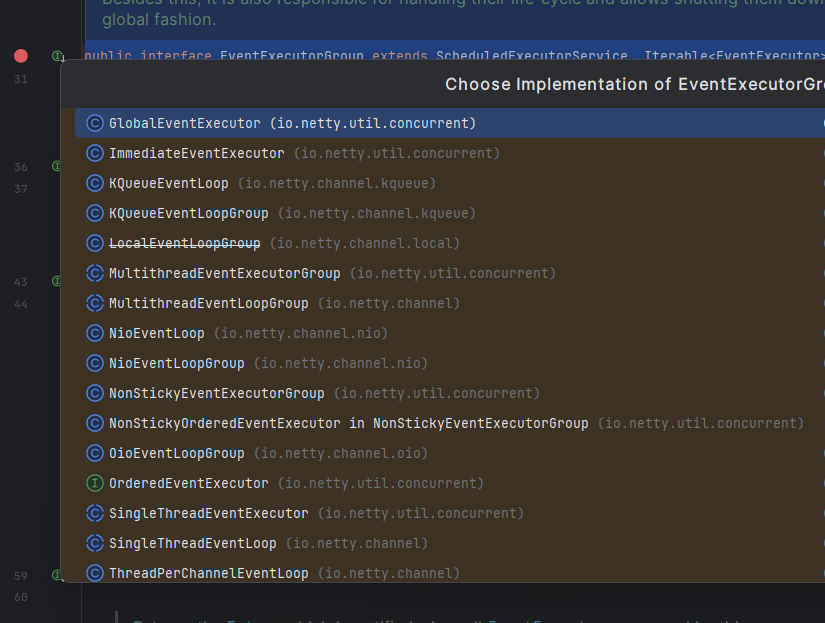Image resolution: width=825 pixels, height=623 pixels.
Task: Select SingleThreadEventExecutor implementation
Action: [450, 513]
